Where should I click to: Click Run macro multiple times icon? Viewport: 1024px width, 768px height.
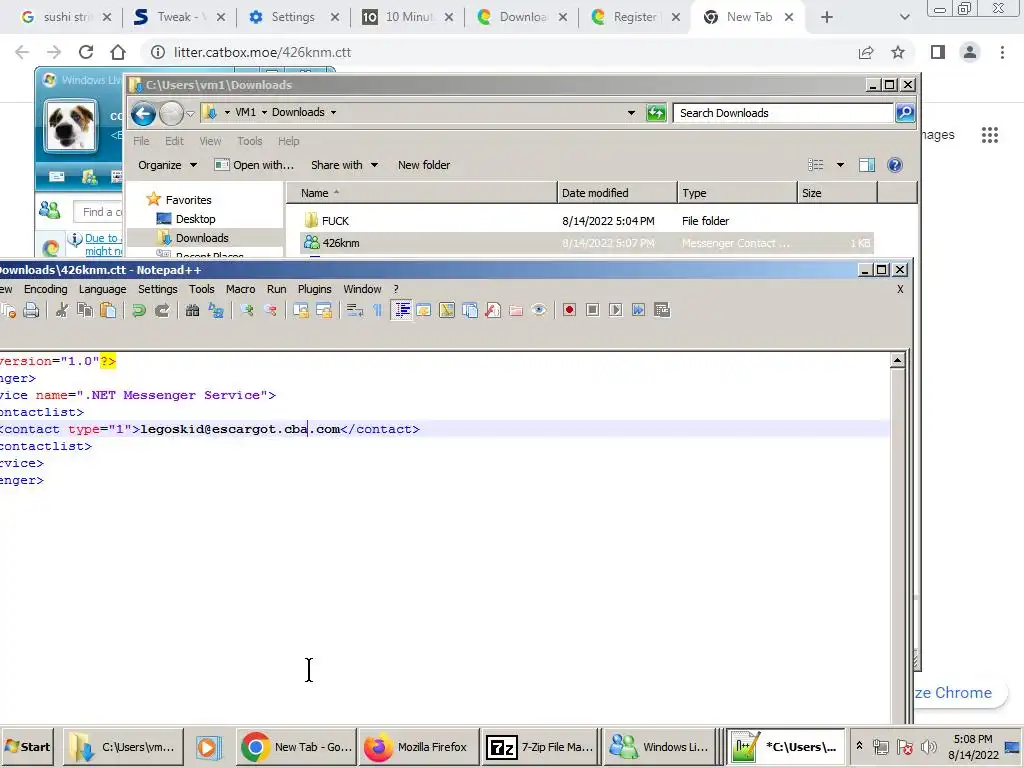(x=639, y=310)
